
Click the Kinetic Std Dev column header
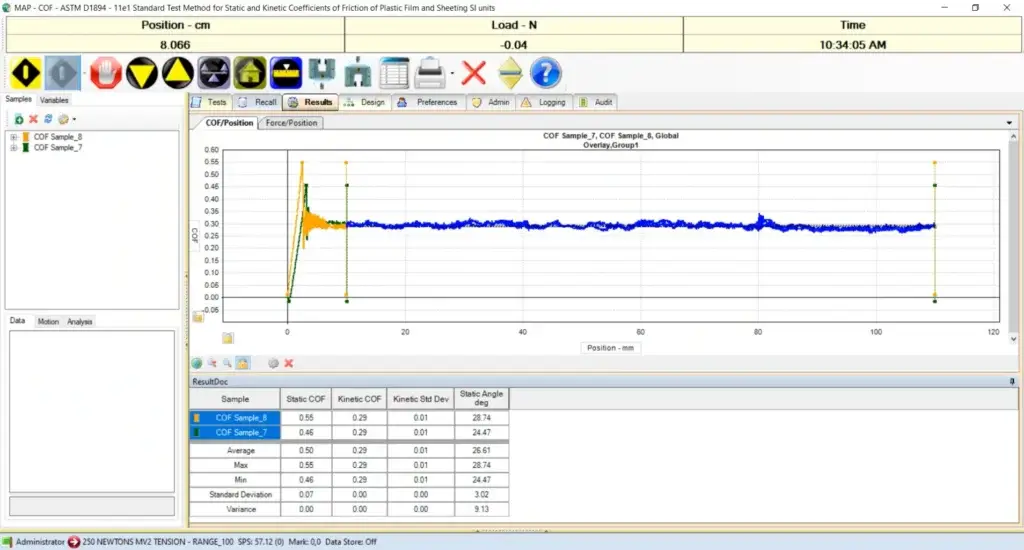click(x=421, y=398)
